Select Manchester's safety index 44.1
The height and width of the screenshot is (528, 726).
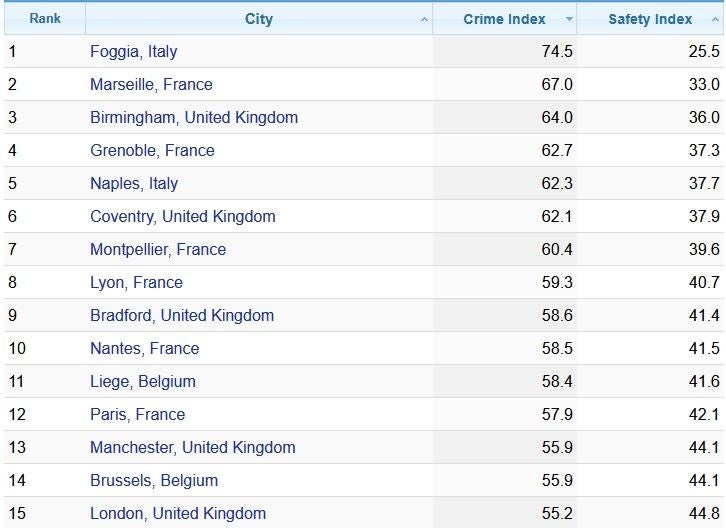(704, 447)
